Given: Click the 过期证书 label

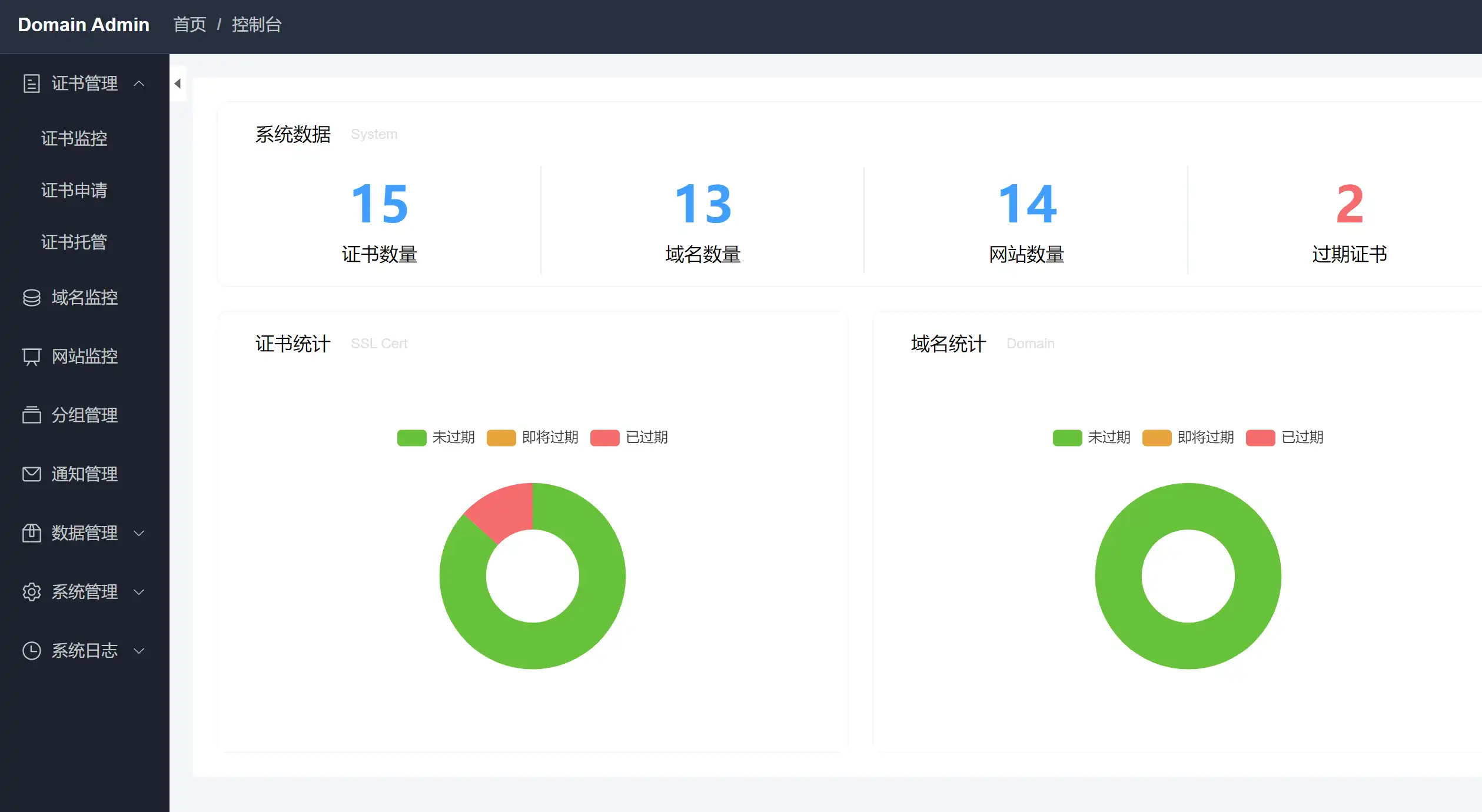Looking at the screenshot, I should click(x=1350, y=255).
